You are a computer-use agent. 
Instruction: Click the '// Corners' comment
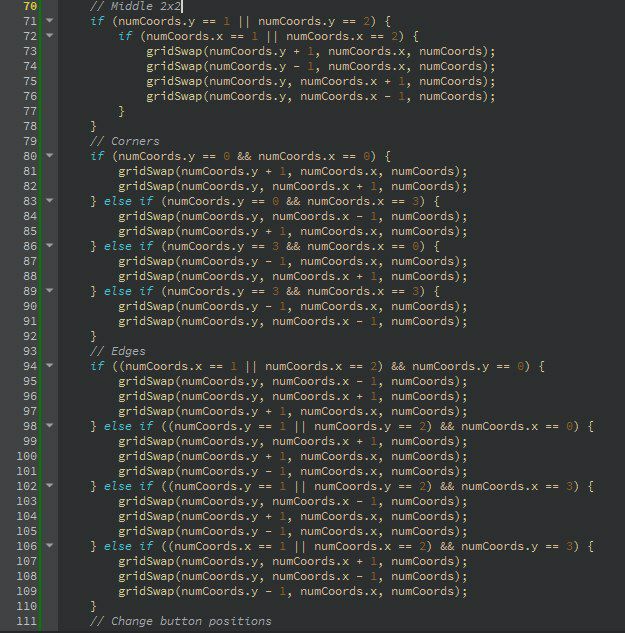125,141
